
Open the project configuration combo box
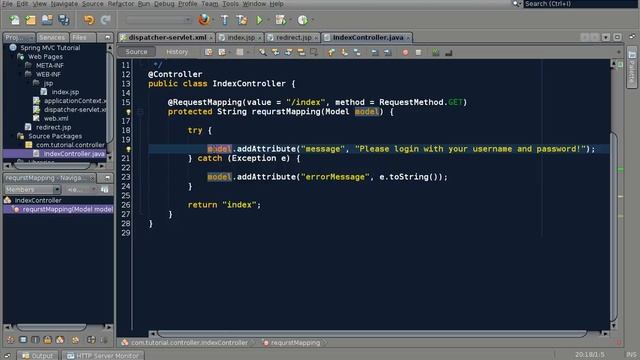click(158, 20)
